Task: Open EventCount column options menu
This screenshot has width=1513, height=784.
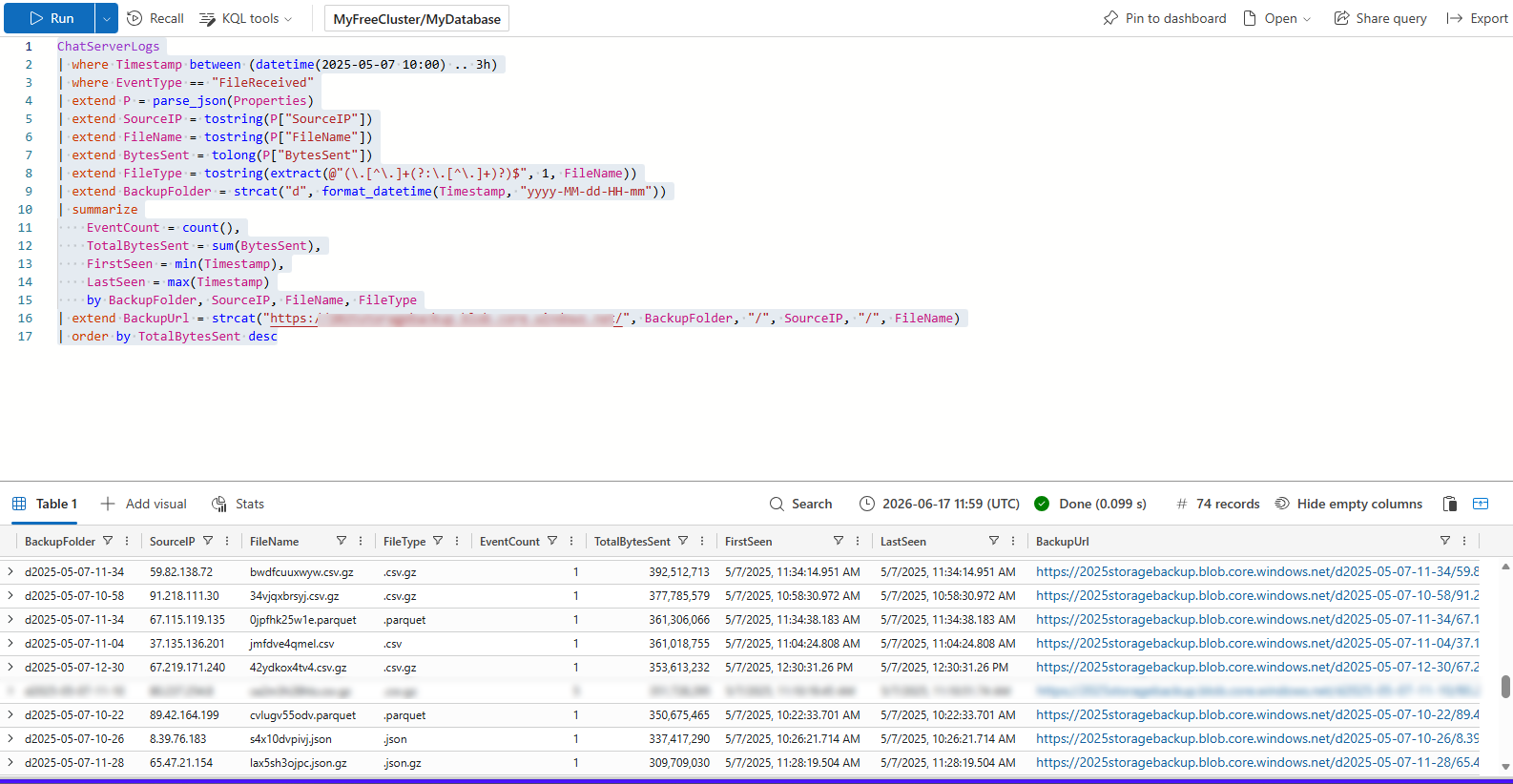Action: coord(571,541)
